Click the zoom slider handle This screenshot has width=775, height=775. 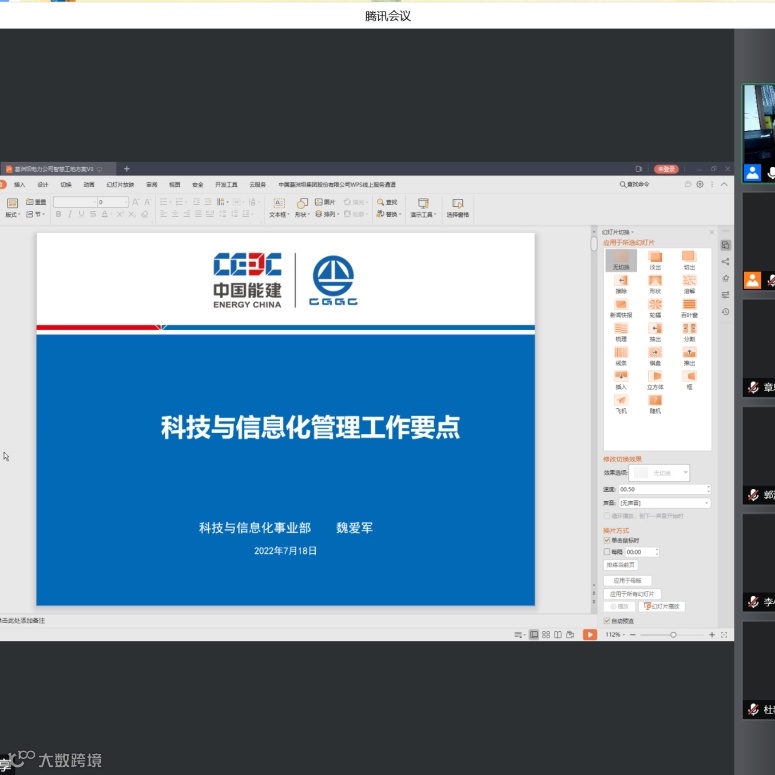[673, 635]
